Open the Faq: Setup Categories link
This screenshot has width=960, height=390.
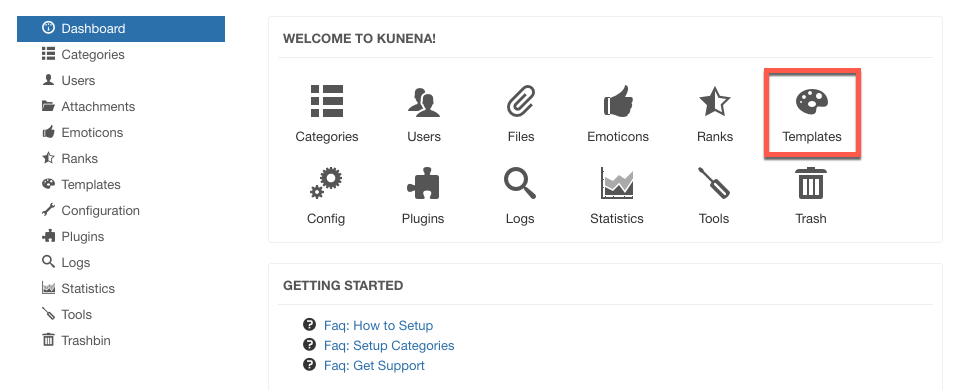tap(389, 346)
